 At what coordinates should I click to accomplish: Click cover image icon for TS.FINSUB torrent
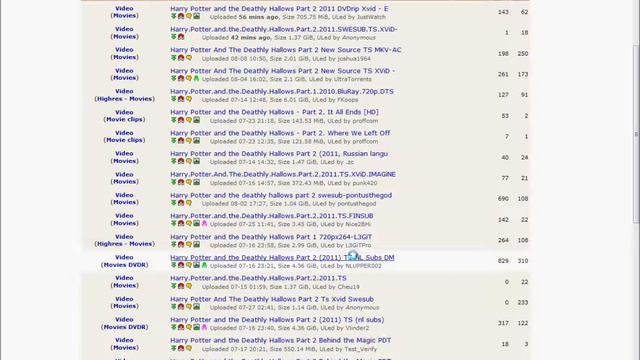click(196, 224)
